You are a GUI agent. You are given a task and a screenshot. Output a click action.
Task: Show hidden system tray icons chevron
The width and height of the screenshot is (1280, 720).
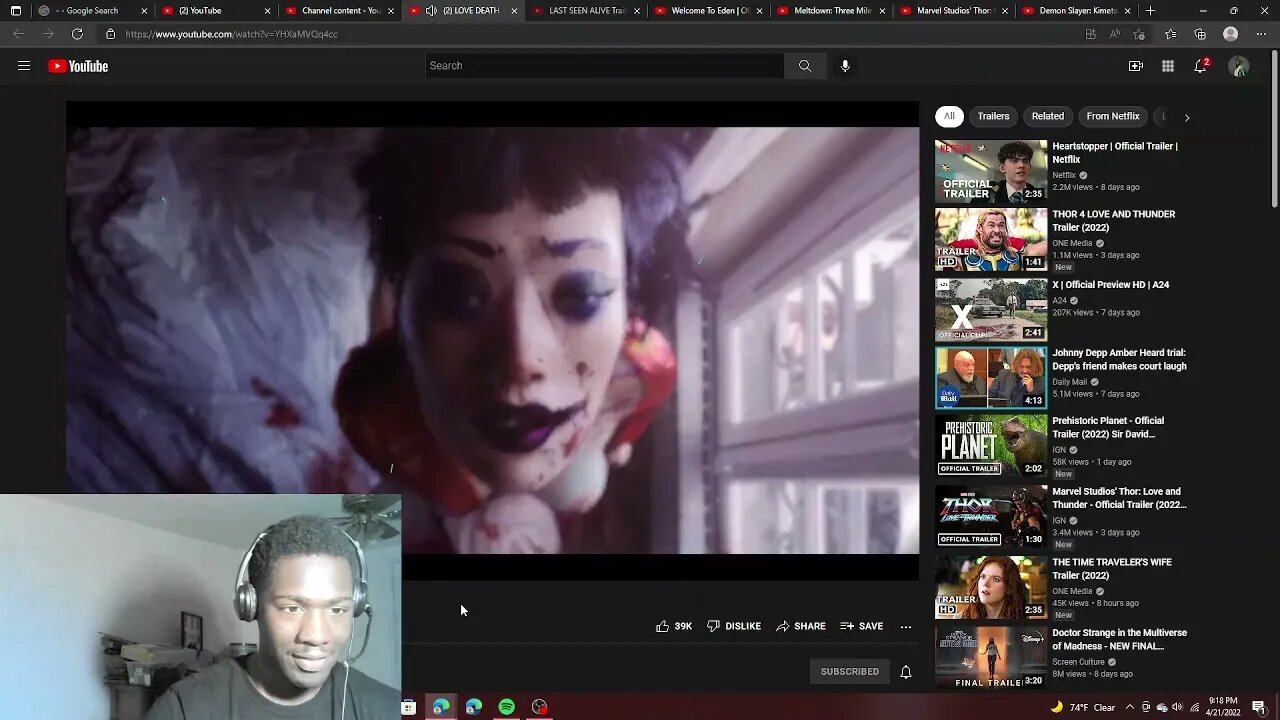click(x=1131, y=707)
